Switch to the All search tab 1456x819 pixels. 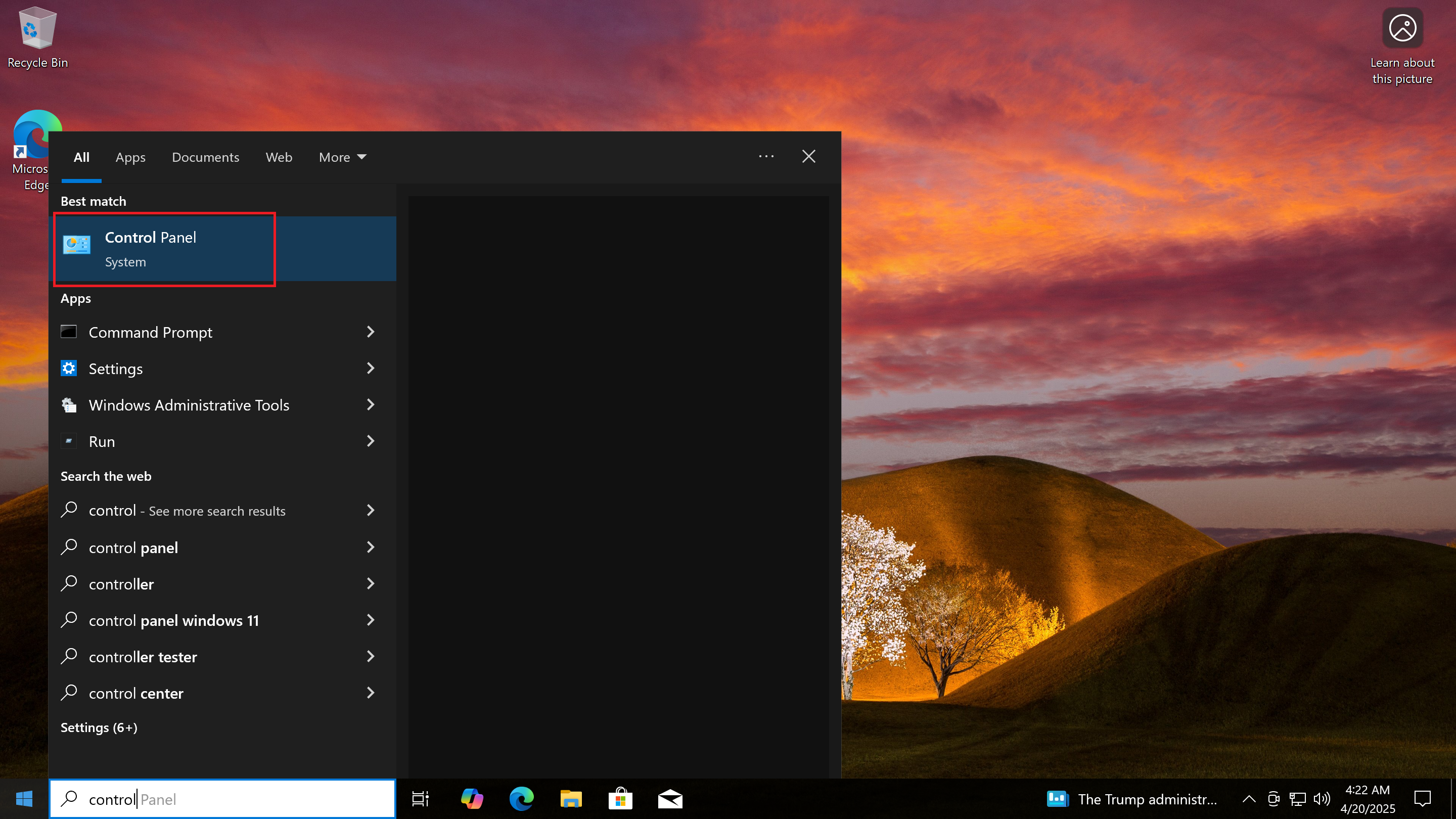[x=81, y=157]
